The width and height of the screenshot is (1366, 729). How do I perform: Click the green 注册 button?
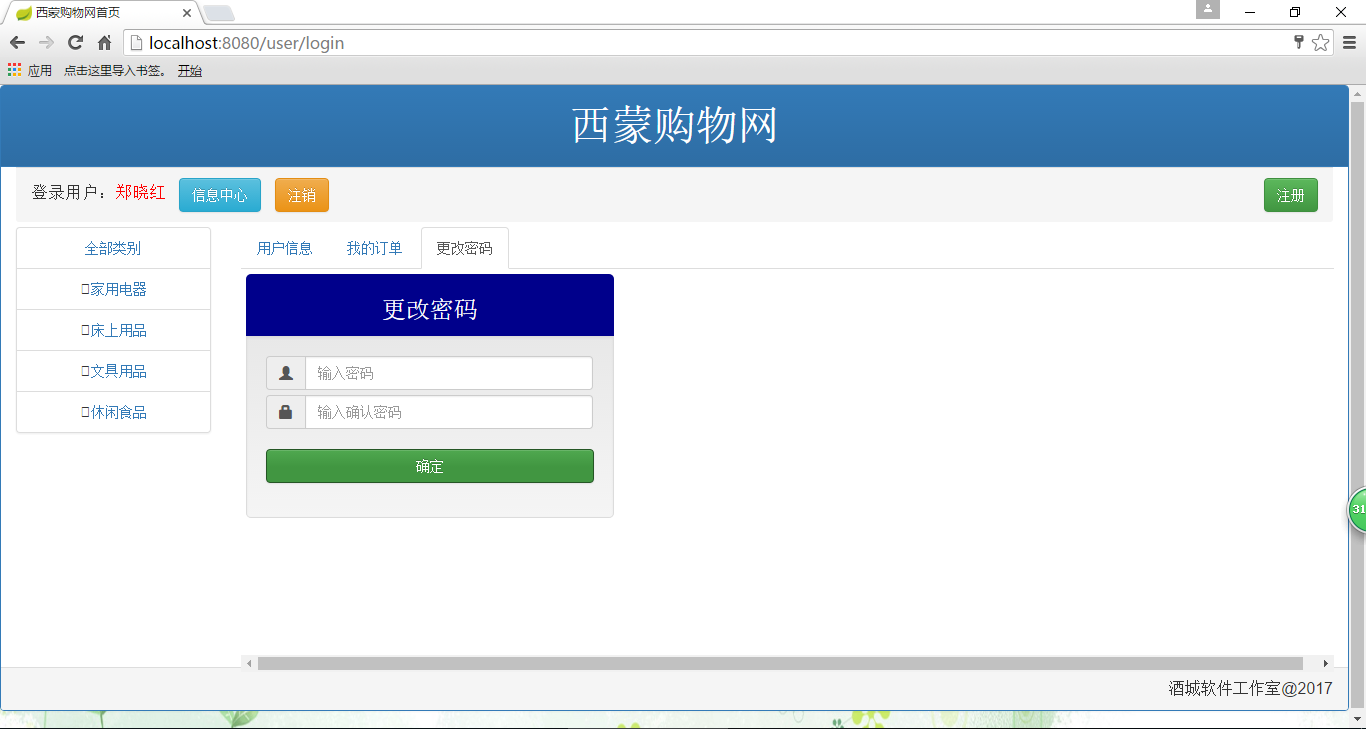coord(1291,195)
